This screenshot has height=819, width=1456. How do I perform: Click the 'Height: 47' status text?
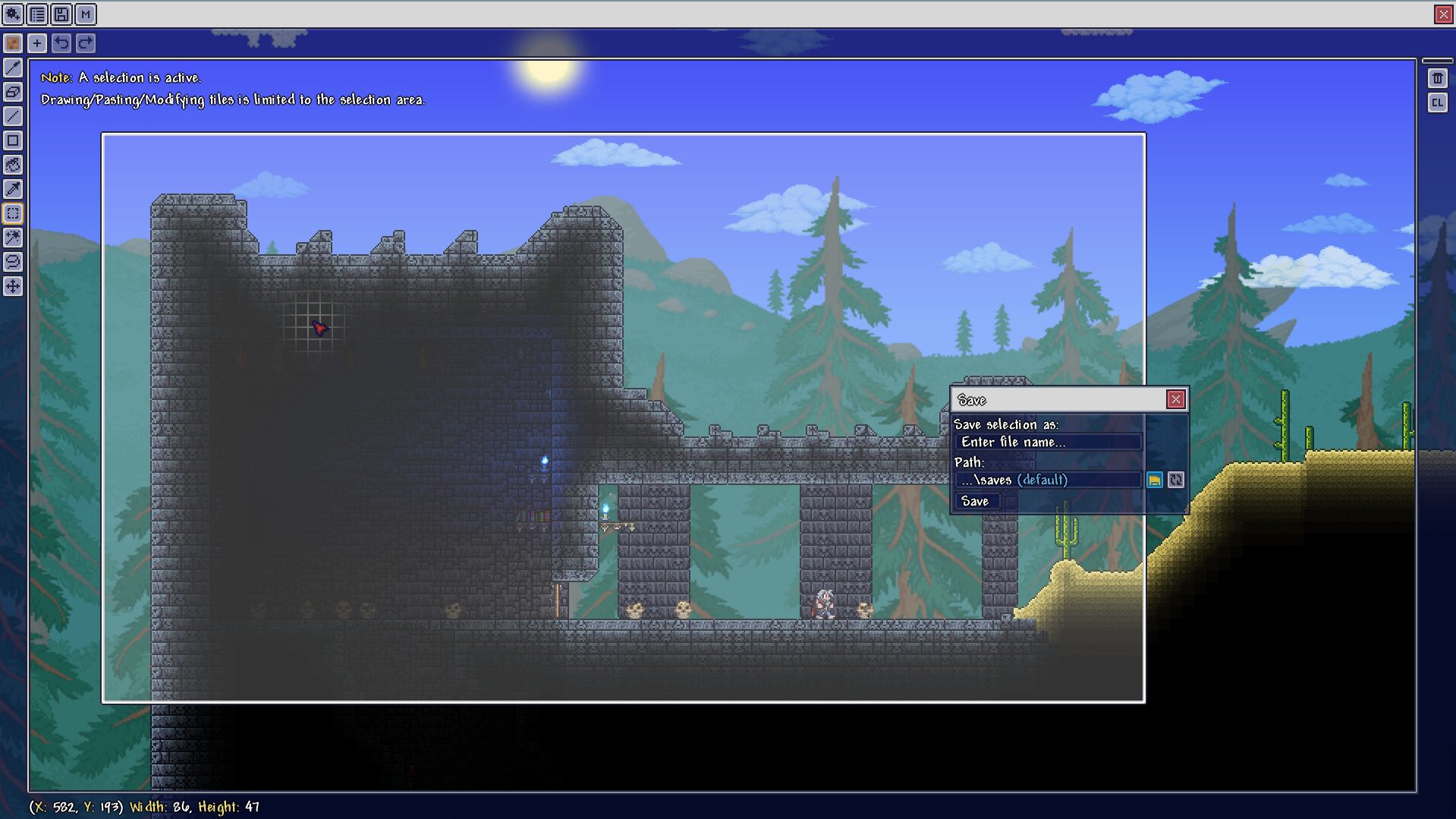228,807
